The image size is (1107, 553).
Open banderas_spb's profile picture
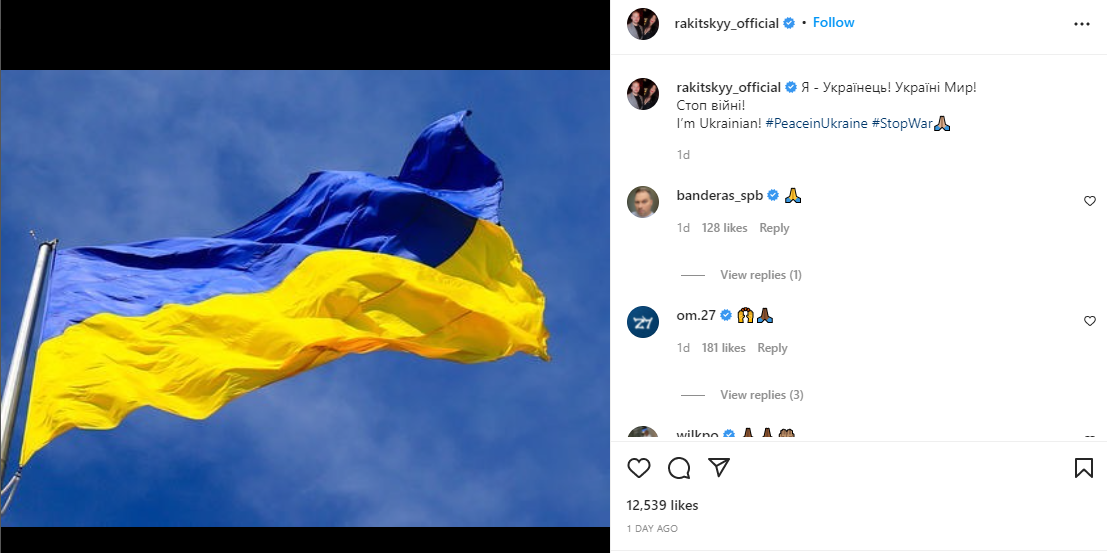click(643, 202)
